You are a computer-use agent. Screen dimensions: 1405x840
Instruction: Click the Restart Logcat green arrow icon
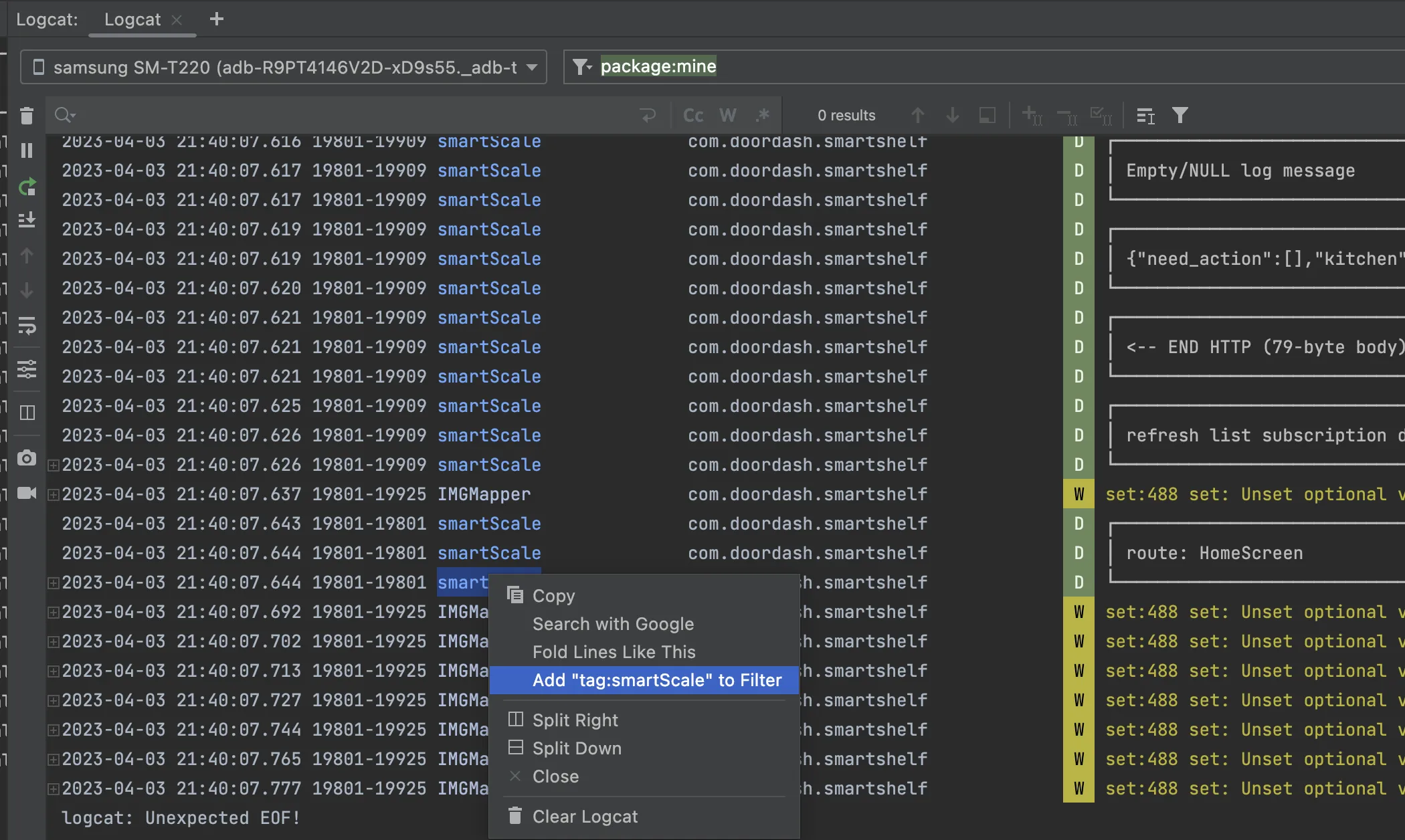click(x=27, y=187)
